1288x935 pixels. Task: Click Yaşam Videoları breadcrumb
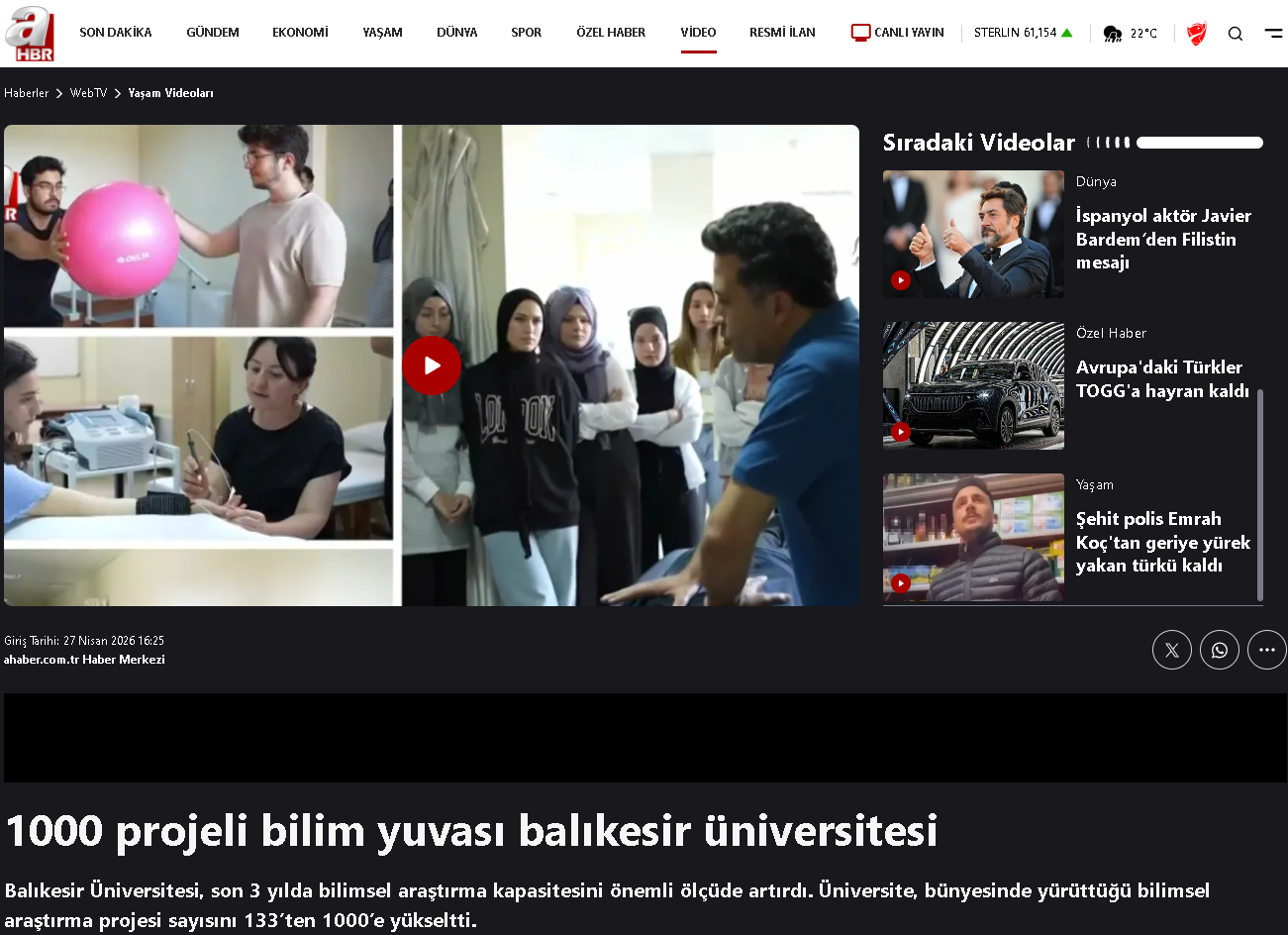click(170, 93)
